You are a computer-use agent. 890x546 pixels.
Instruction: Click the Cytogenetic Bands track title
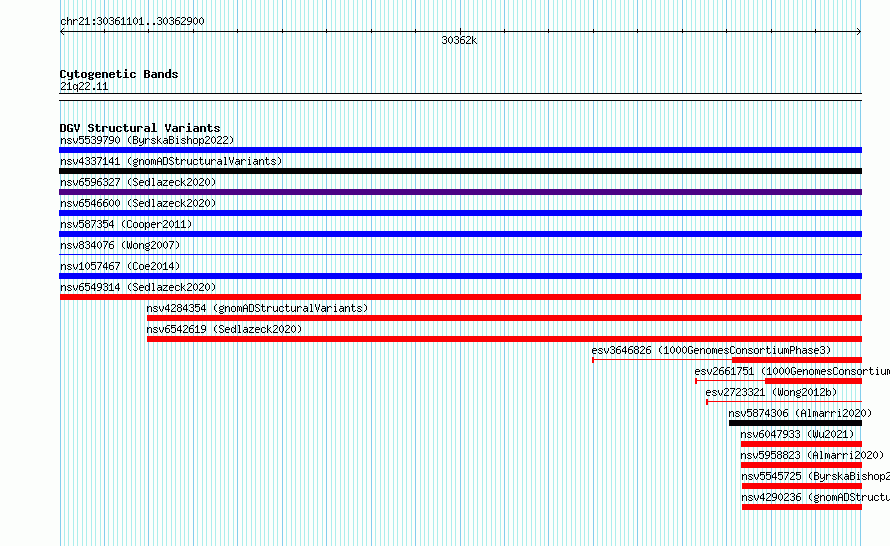pyautogui.click(x=119, y=74)
